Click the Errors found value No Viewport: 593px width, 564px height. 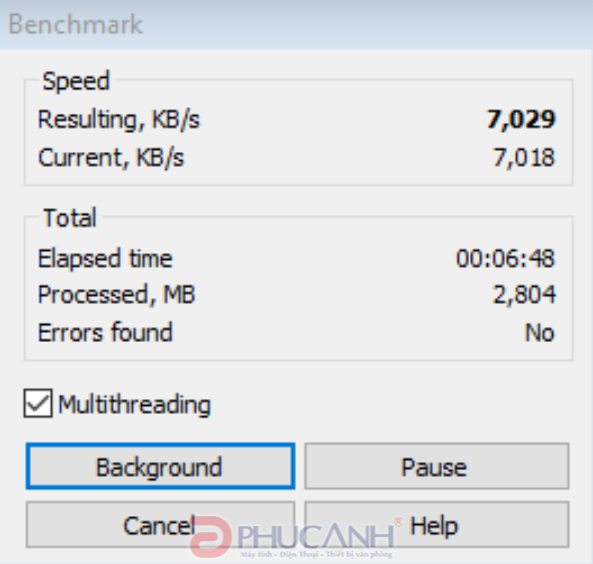pos(540,333)
